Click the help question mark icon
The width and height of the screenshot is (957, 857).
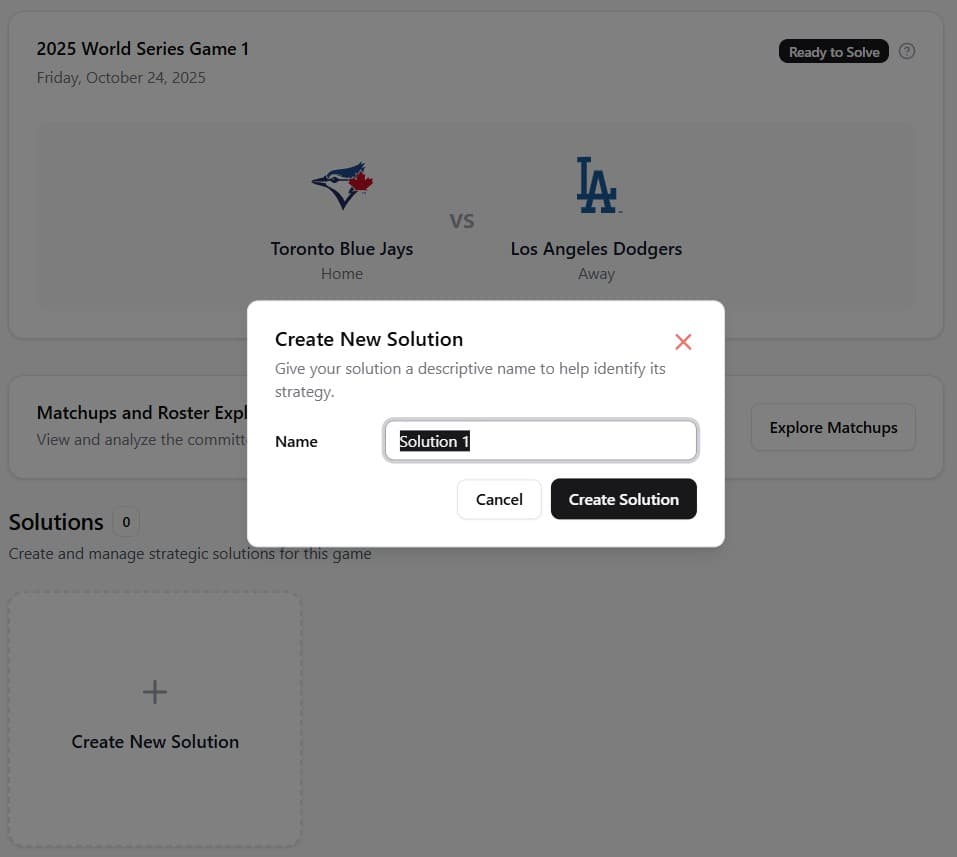[x=907, y=52]
